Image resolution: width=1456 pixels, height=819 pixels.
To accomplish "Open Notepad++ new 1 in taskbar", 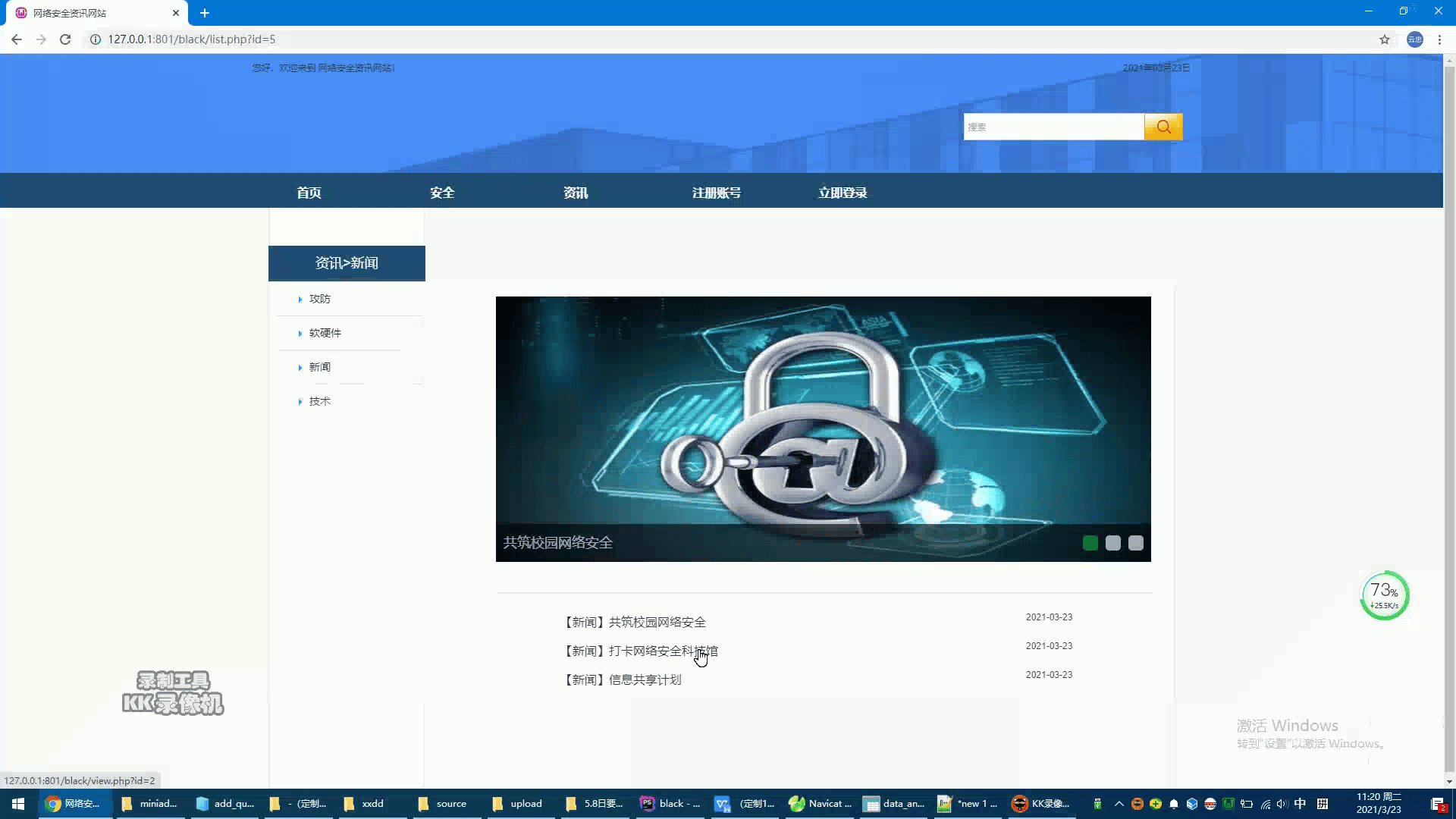I will coord(968,804).
